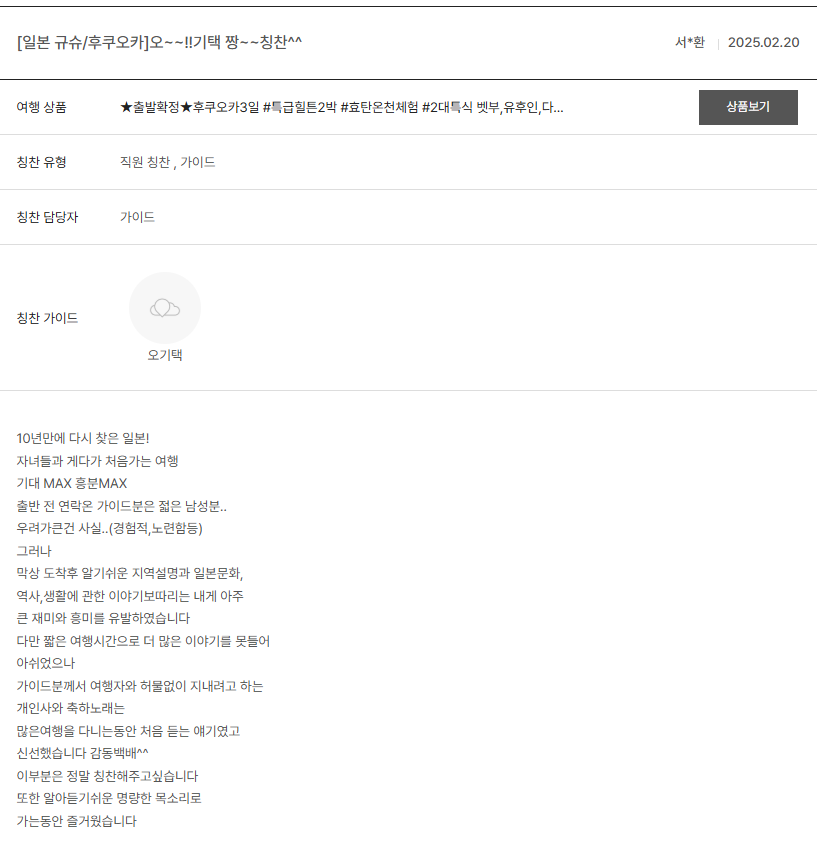Open the 후쿠오카3일 travel product title

point(341,107)
